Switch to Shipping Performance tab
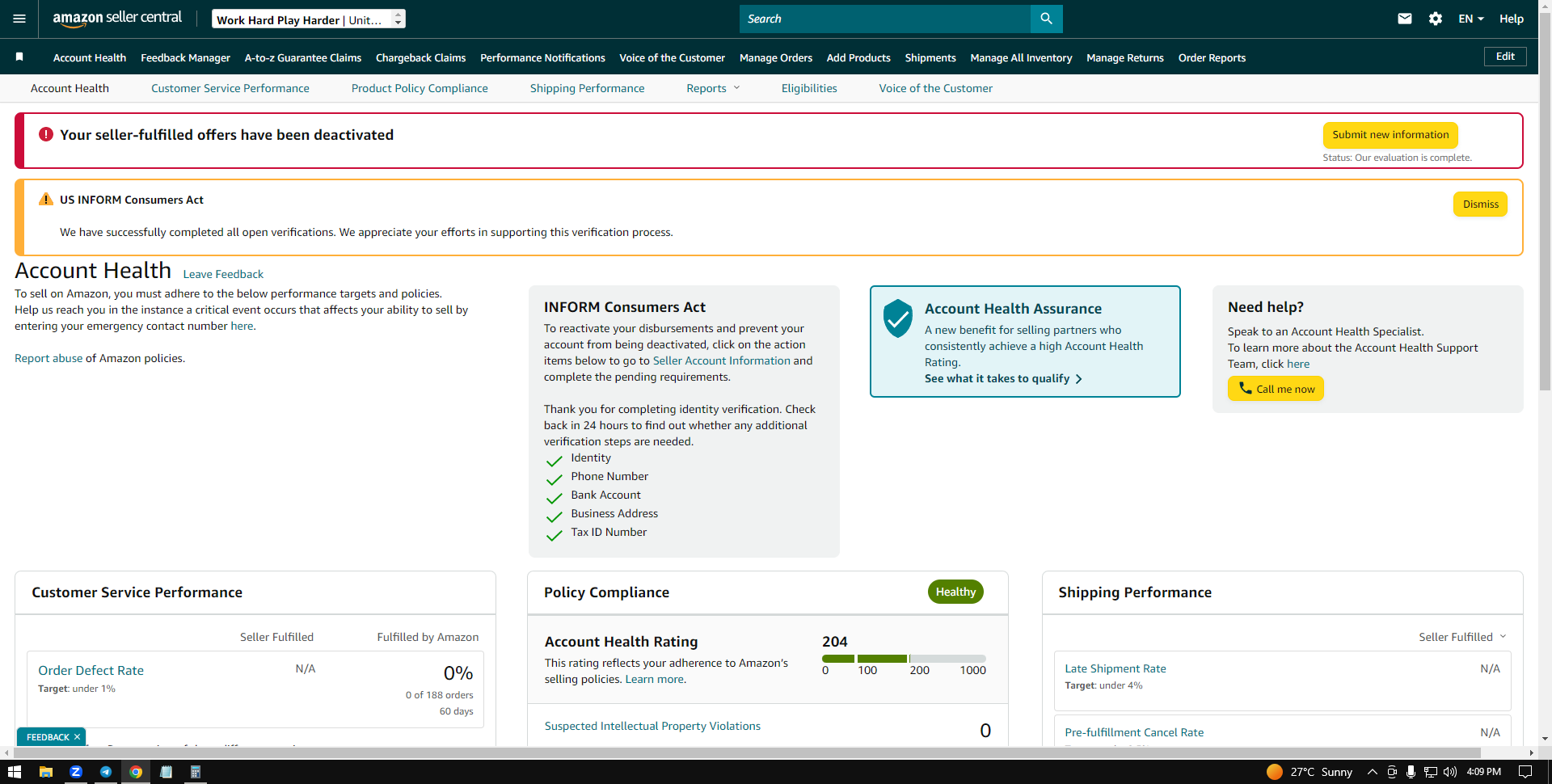The width and height of the screenshot is (1552, 784). 587,88
